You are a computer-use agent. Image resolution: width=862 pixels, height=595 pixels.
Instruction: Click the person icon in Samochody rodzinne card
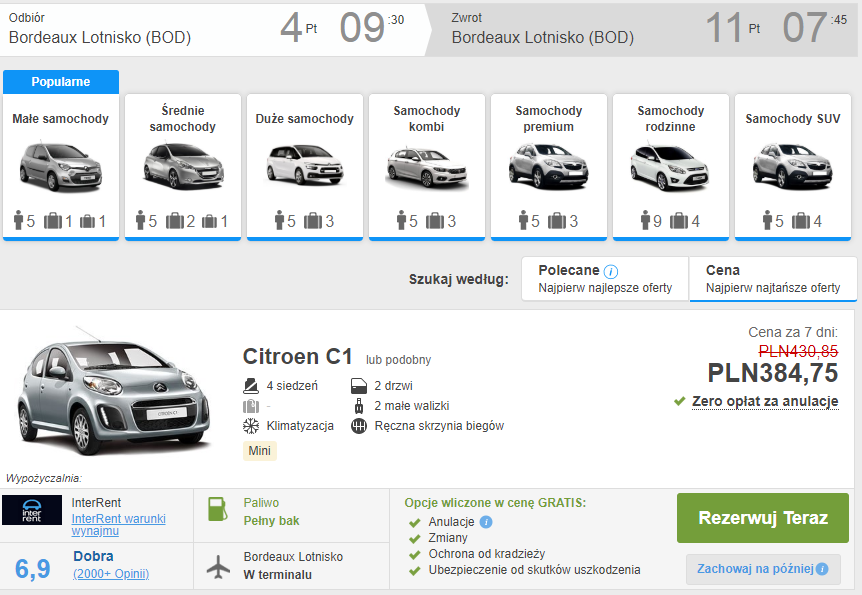(645, 220)
